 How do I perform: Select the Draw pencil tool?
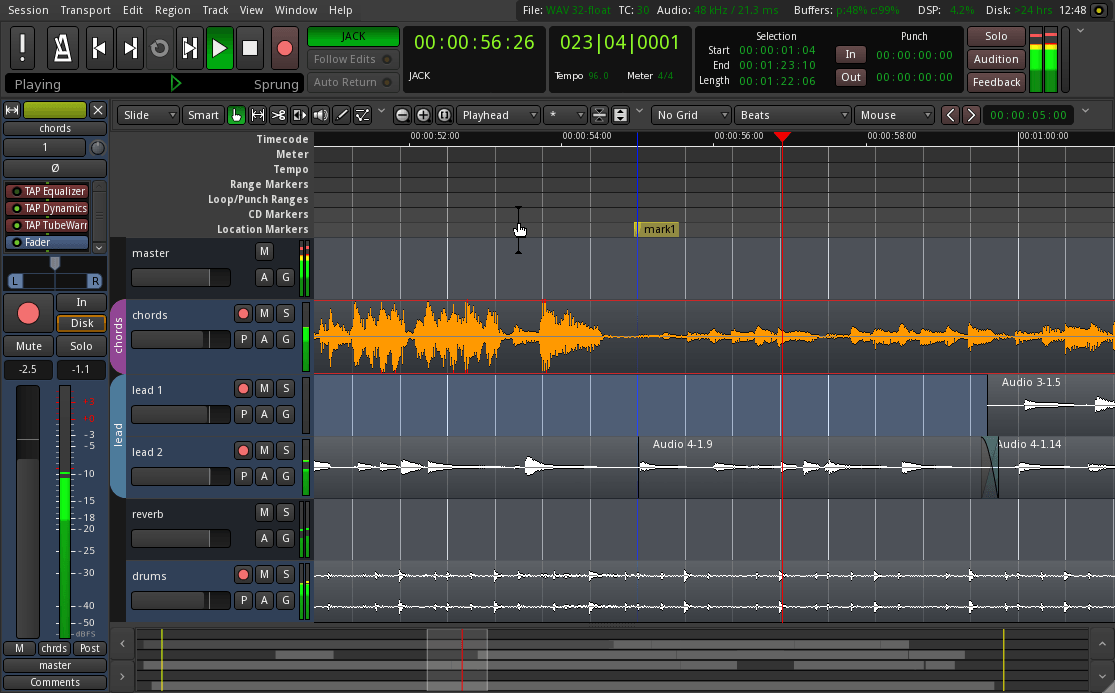342,115
